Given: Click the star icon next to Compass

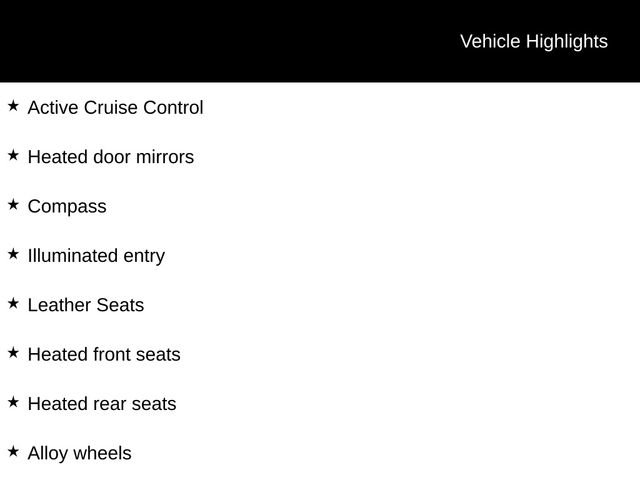Looking at the screenshot, I should pos(13,204).
